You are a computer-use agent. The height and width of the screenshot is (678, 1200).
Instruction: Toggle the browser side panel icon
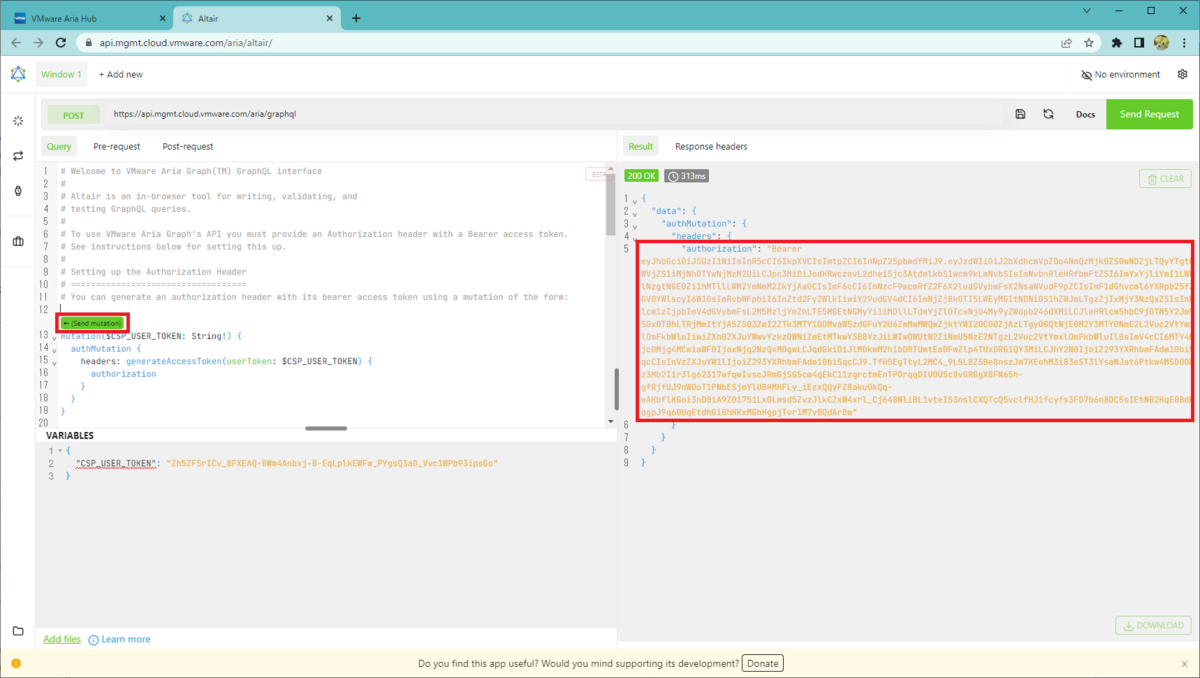pyautogui.click(x=1139, y=43)
